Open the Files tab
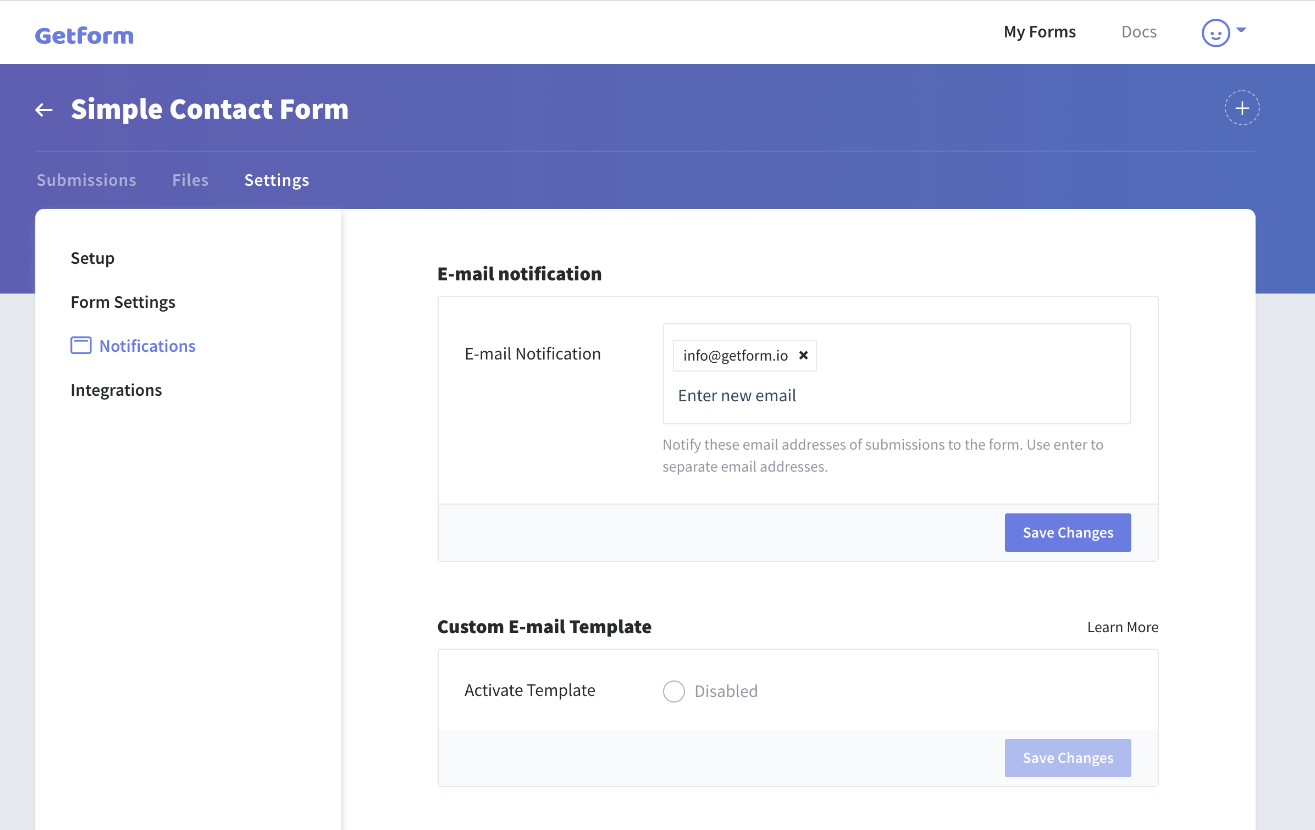 click(190, 180)
